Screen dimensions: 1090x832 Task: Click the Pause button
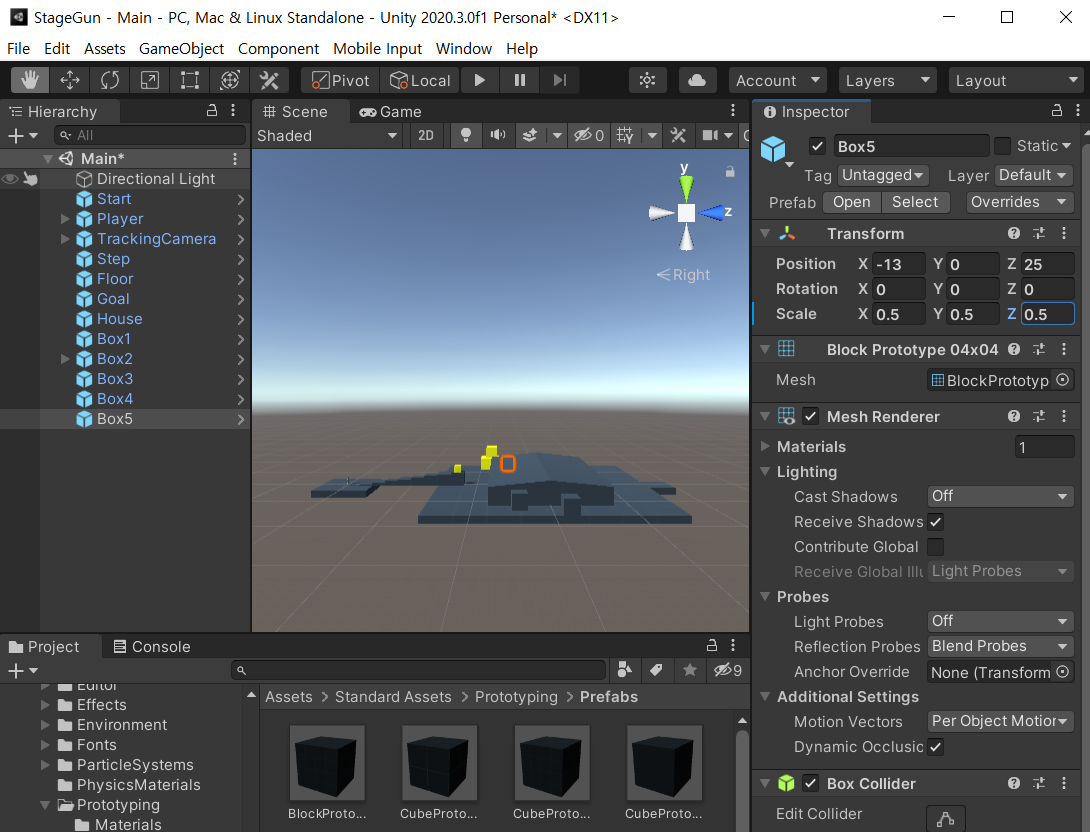click(519, 81)
